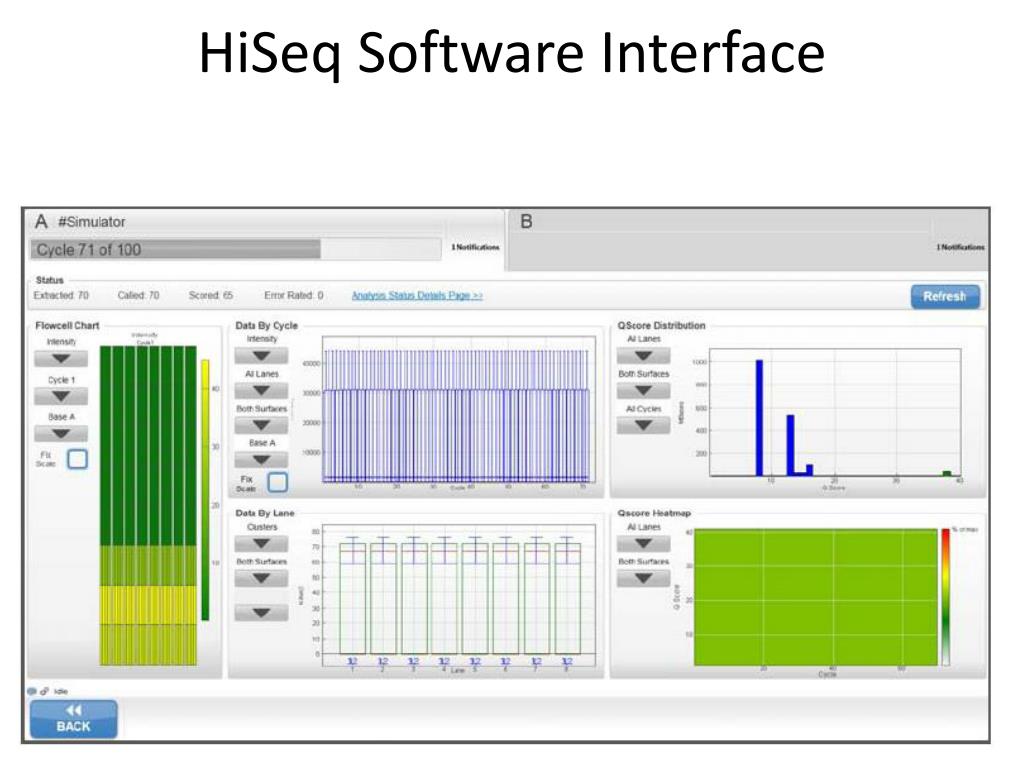Click lane 1 box in Data By Lane chart
The height and width of the screenshot is (768, 1024).
353,598
